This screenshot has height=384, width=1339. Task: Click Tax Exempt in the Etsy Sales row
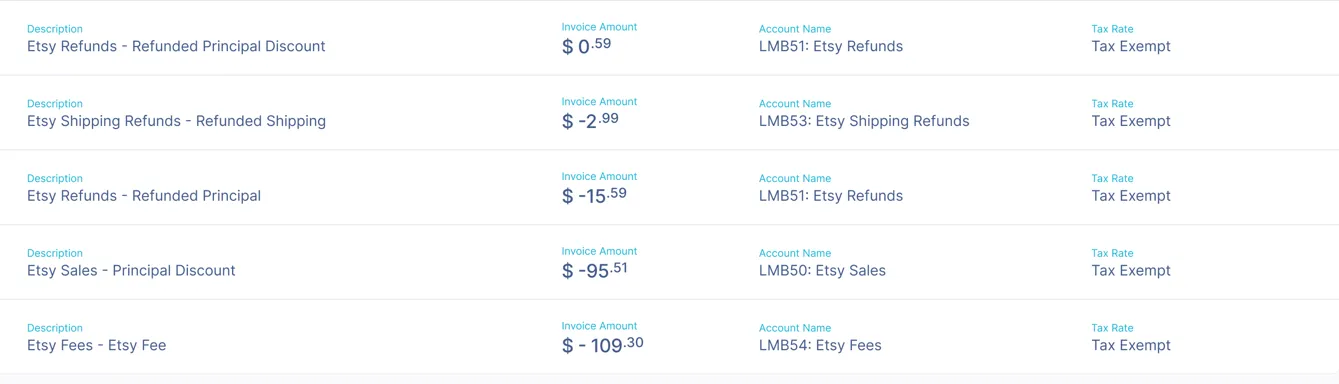point(1131,270)
